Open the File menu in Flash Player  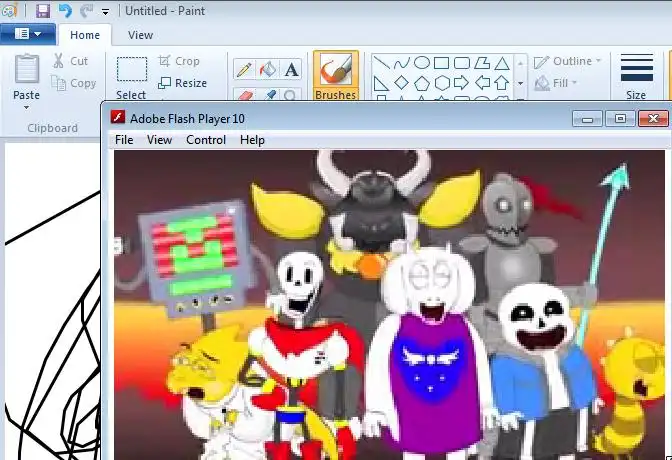pyautogui.click(x=124, y=140)
